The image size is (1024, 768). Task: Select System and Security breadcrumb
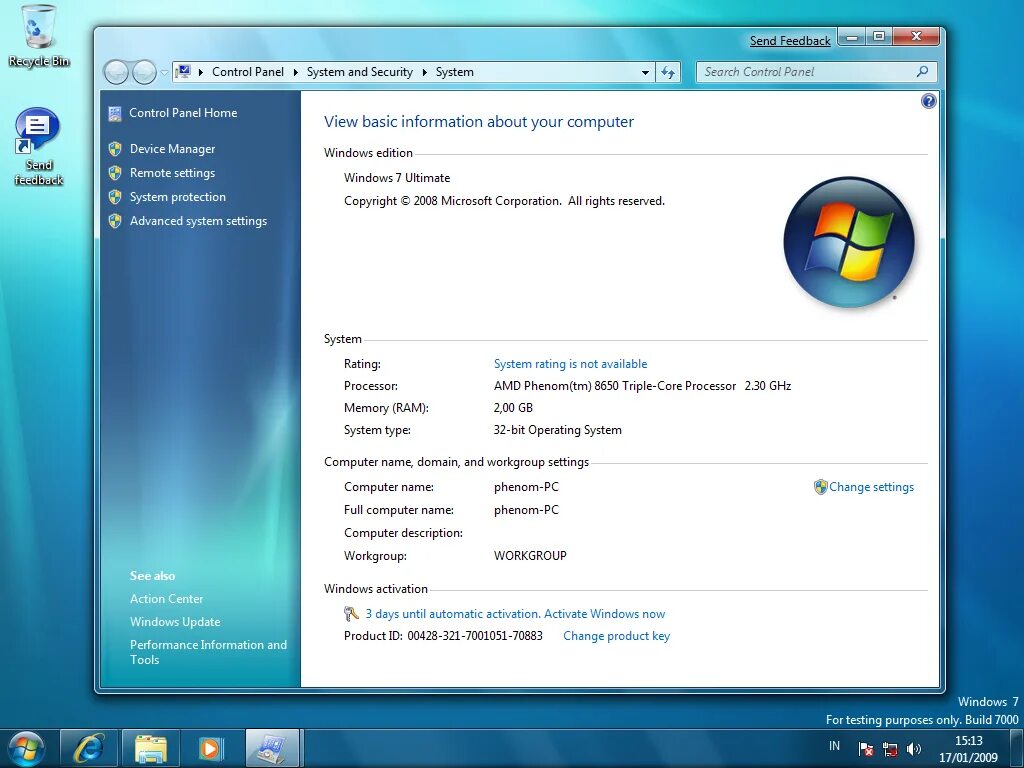pyautogui.click(x=359, y=72)
